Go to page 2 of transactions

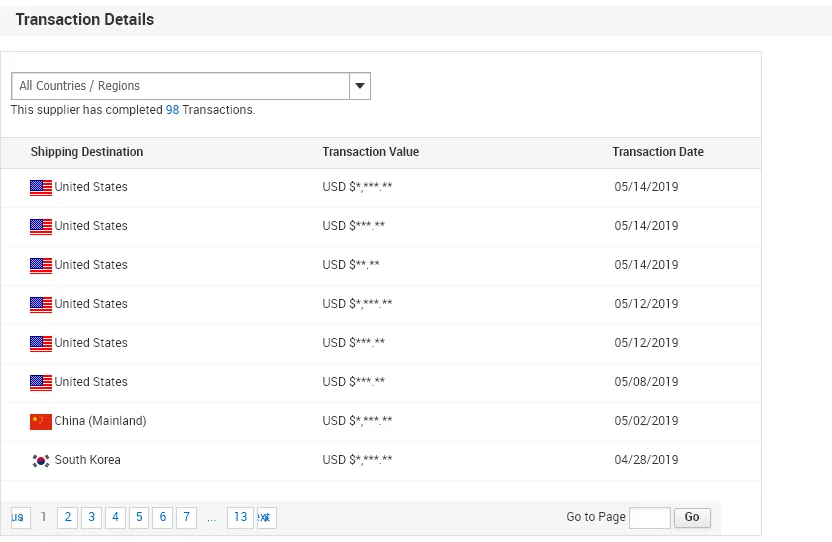click(x=67, y=517)
